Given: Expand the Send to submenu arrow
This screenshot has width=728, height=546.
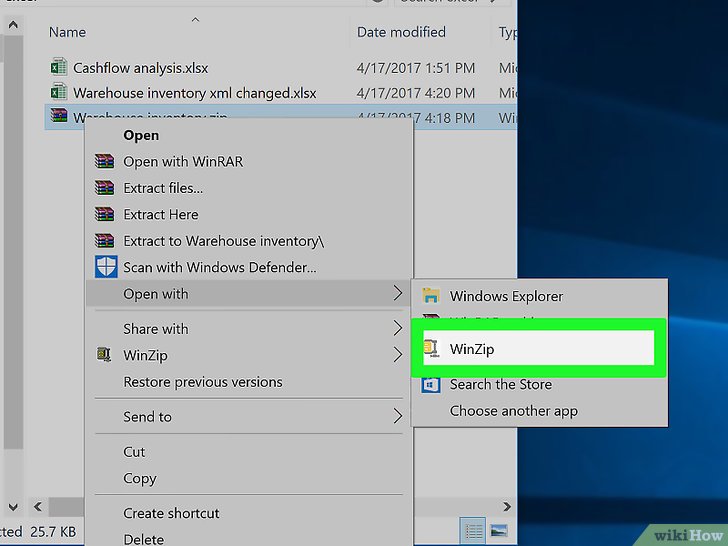Looking at the screenshot, I should point(397,416).
